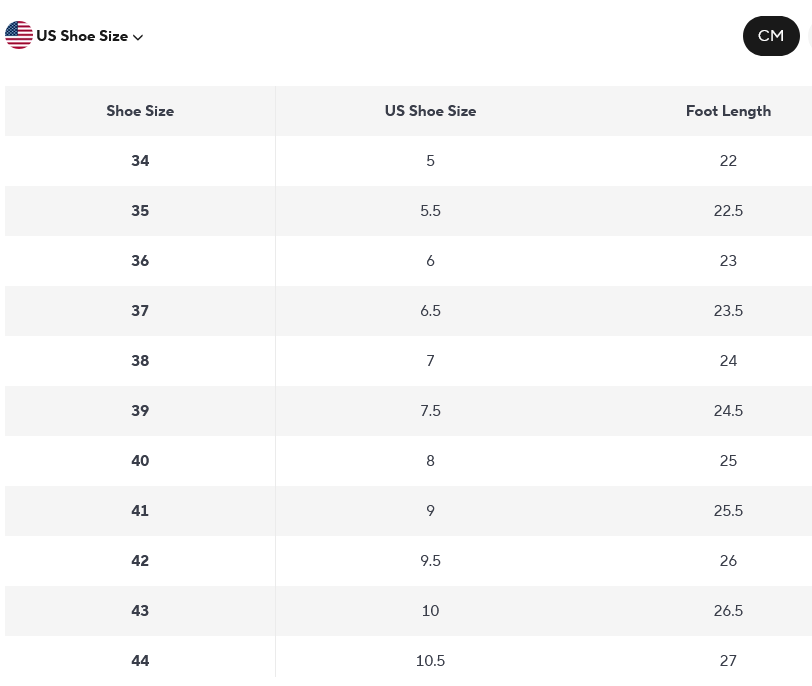Click the US Shoe Size column header
812x686 pixels.
(x=430, y=111)
